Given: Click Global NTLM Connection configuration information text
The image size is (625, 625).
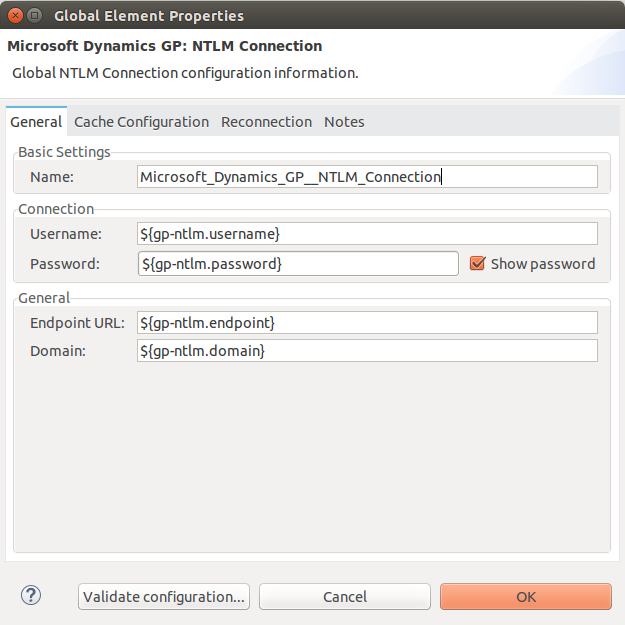Looking at the screenshot, I should coord(185,73).
